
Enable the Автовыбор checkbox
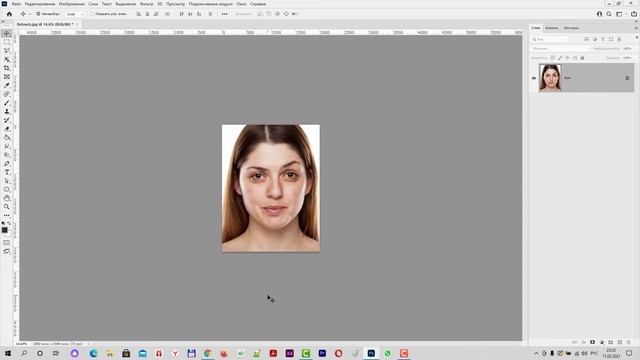point(38,14)
